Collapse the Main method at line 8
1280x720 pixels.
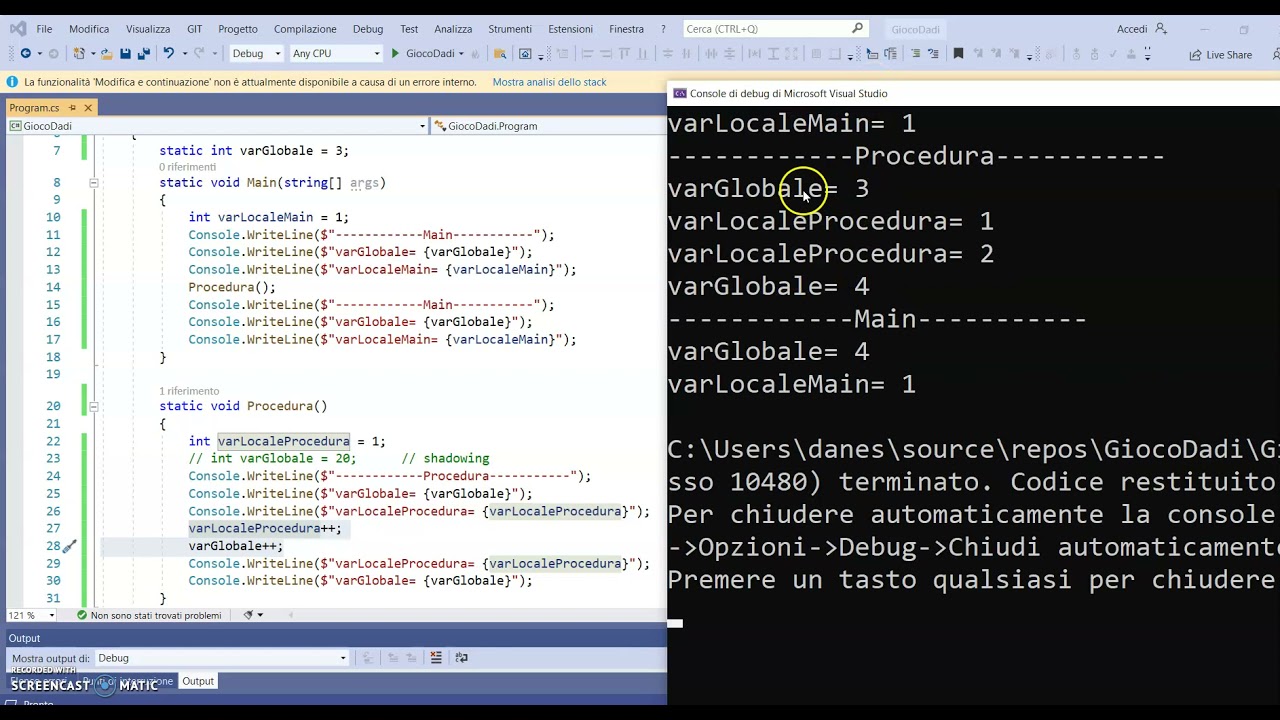pyautogui.click(x=93, y=183)
